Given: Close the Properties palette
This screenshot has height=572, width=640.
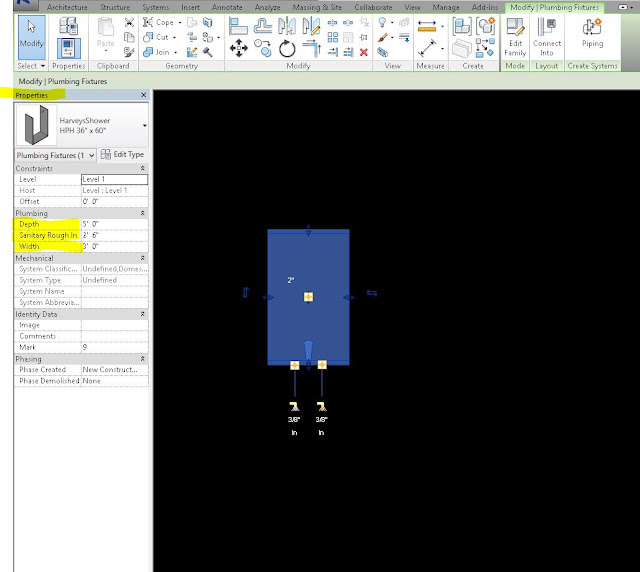Looking at the screenshot, I should 144,95.
